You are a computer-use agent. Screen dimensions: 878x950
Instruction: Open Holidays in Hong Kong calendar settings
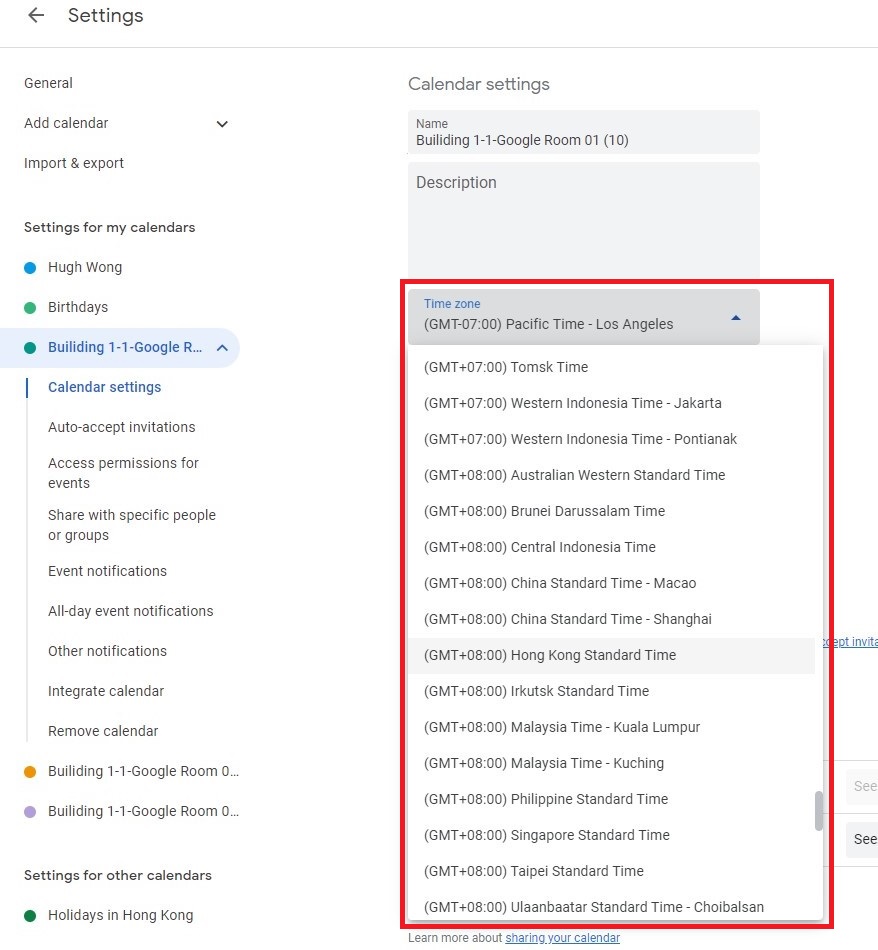[120, 915]
